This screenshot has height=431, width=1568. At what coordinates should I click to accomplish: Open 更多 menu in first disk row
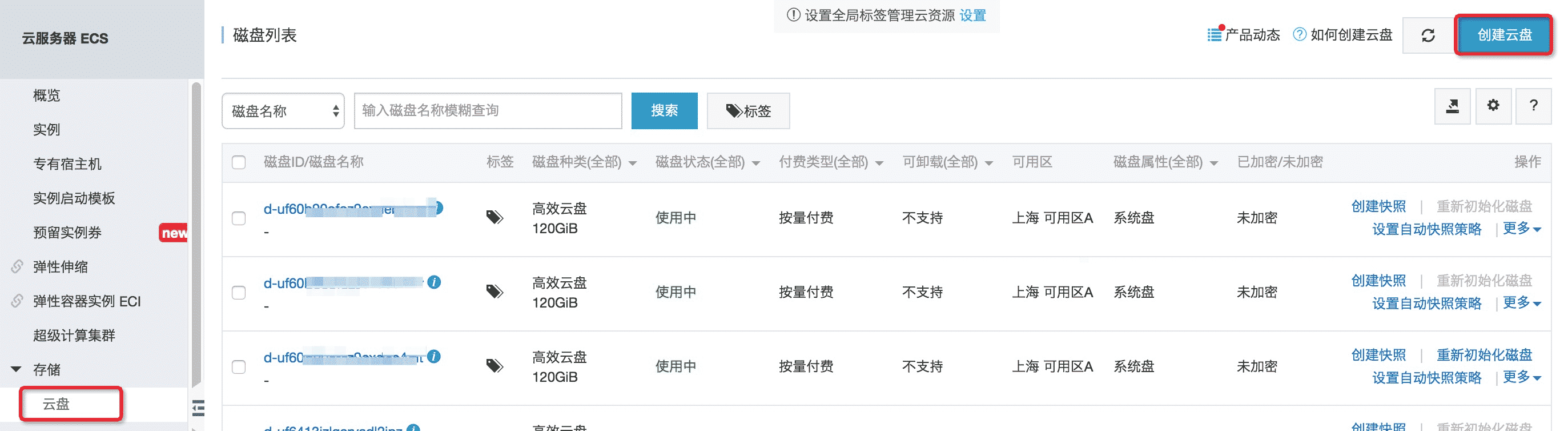coord(1521,229)
